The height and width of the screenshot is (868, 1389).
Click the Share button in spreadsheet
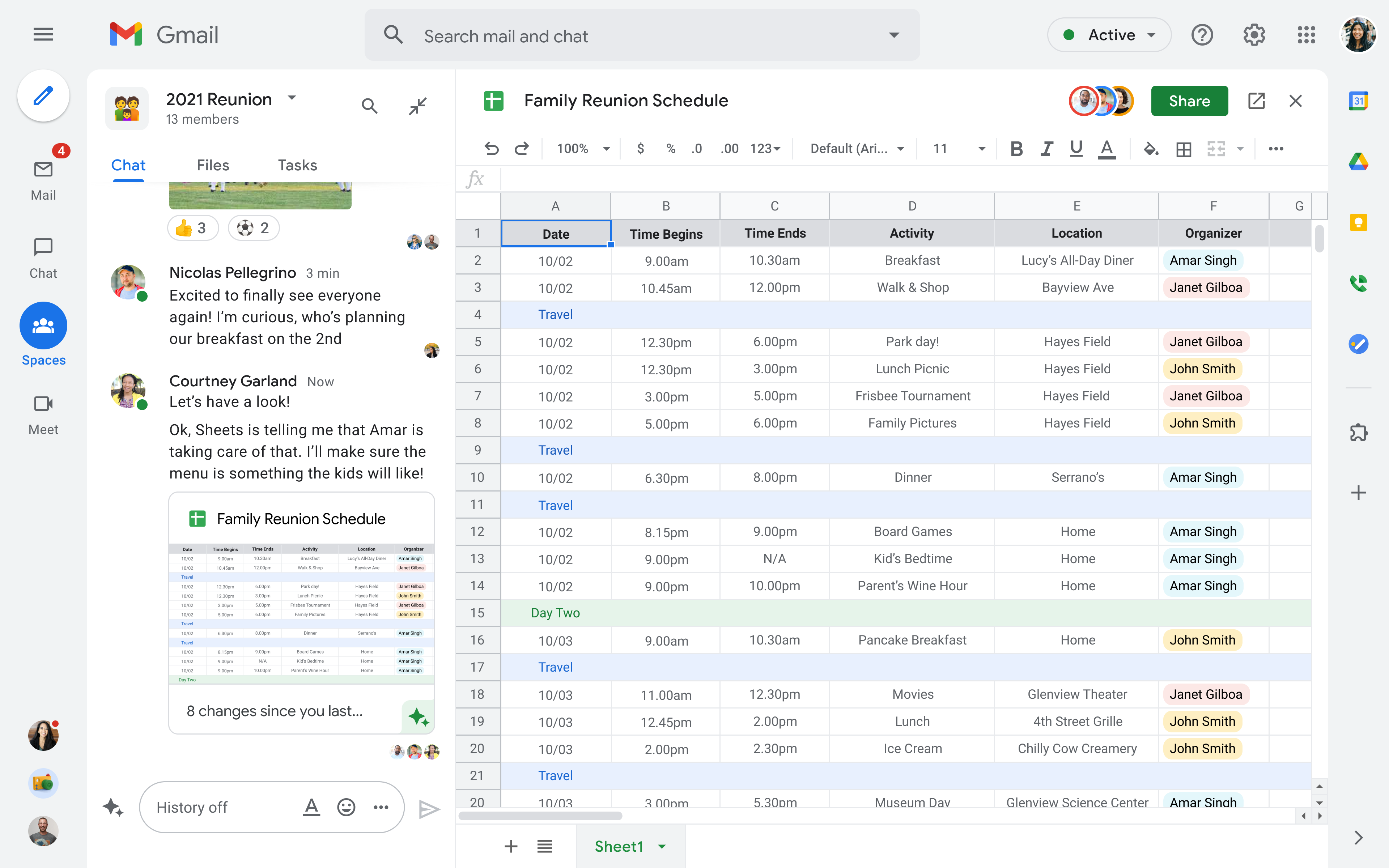[x=1189, y=100]
